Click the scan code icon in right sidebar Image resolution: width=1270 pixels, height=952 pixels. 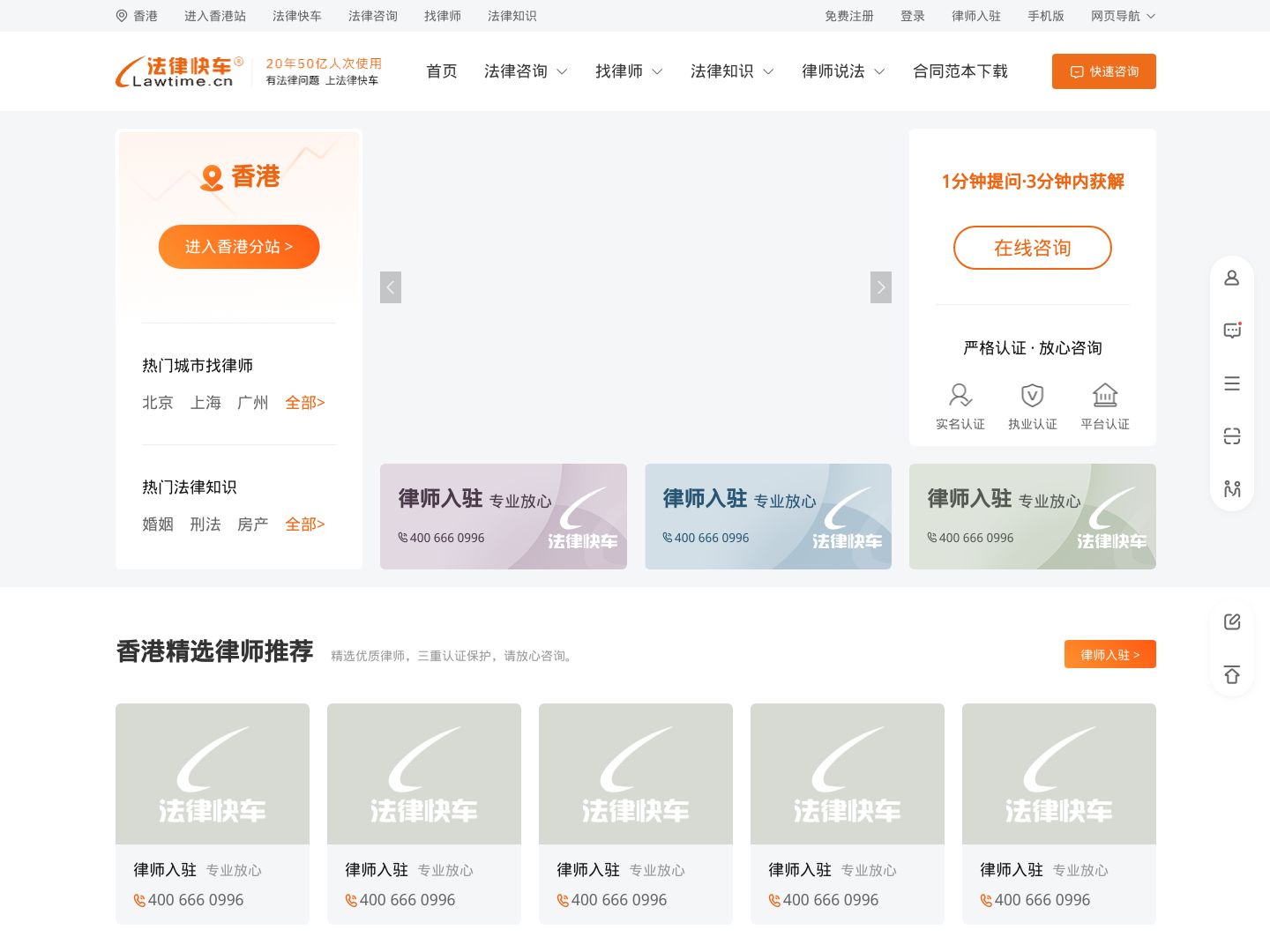click(x=1232, y=436)
